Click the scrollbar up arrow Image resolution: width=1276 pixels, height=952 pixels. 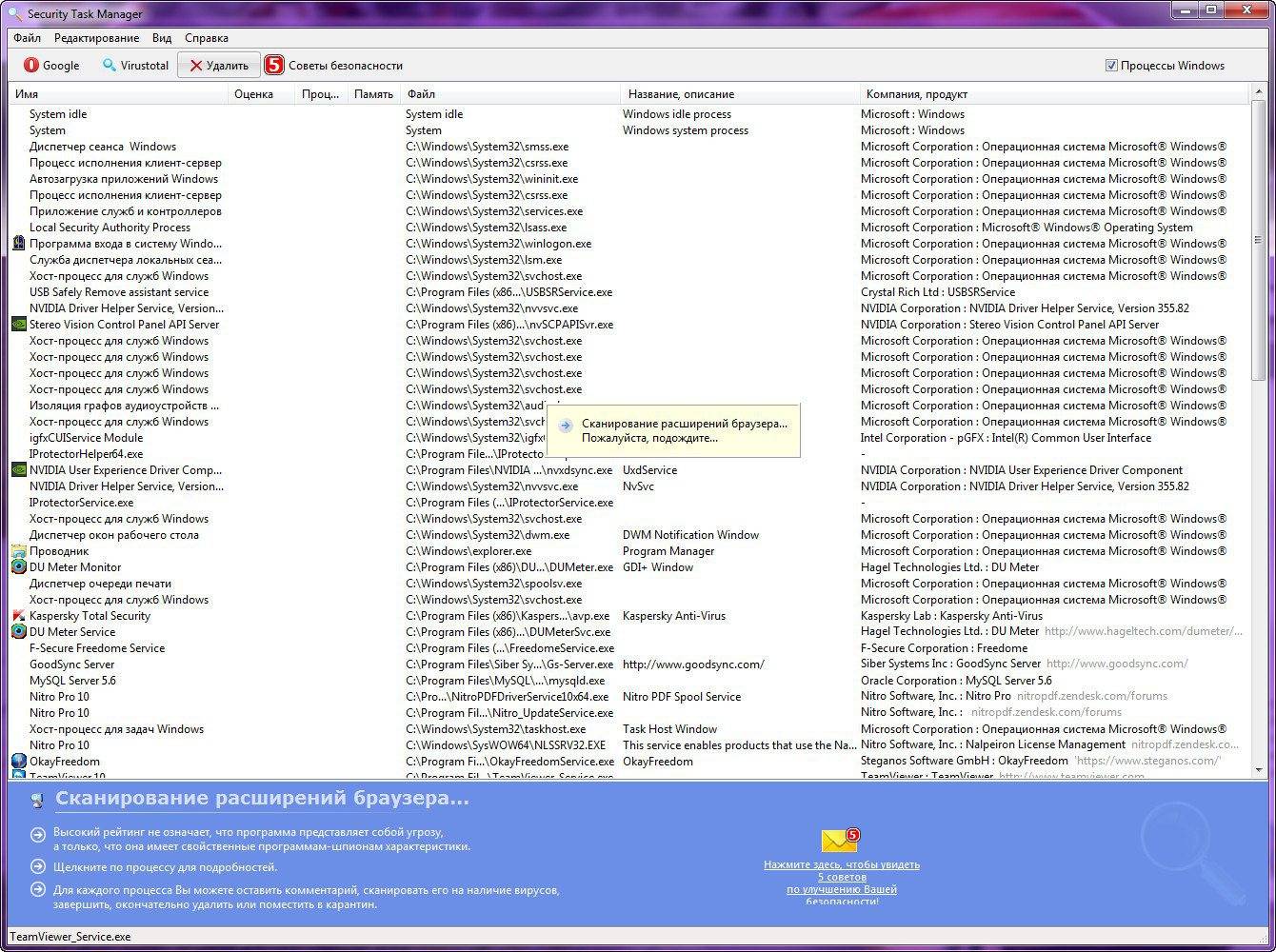(x=1258, y=92)
